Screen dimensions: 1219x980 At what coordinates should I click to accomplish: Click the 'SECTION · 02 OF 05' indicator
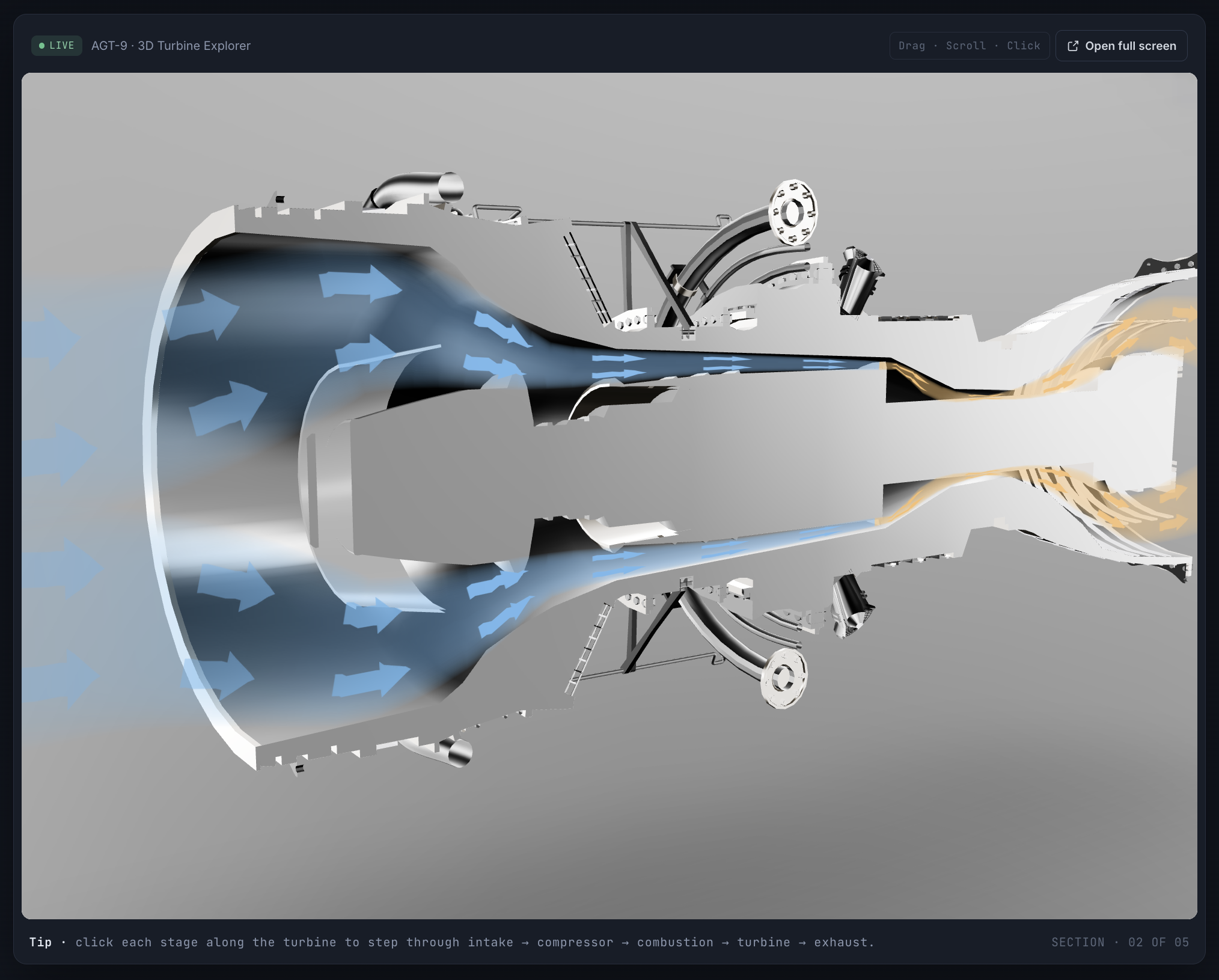(1120, 942)
